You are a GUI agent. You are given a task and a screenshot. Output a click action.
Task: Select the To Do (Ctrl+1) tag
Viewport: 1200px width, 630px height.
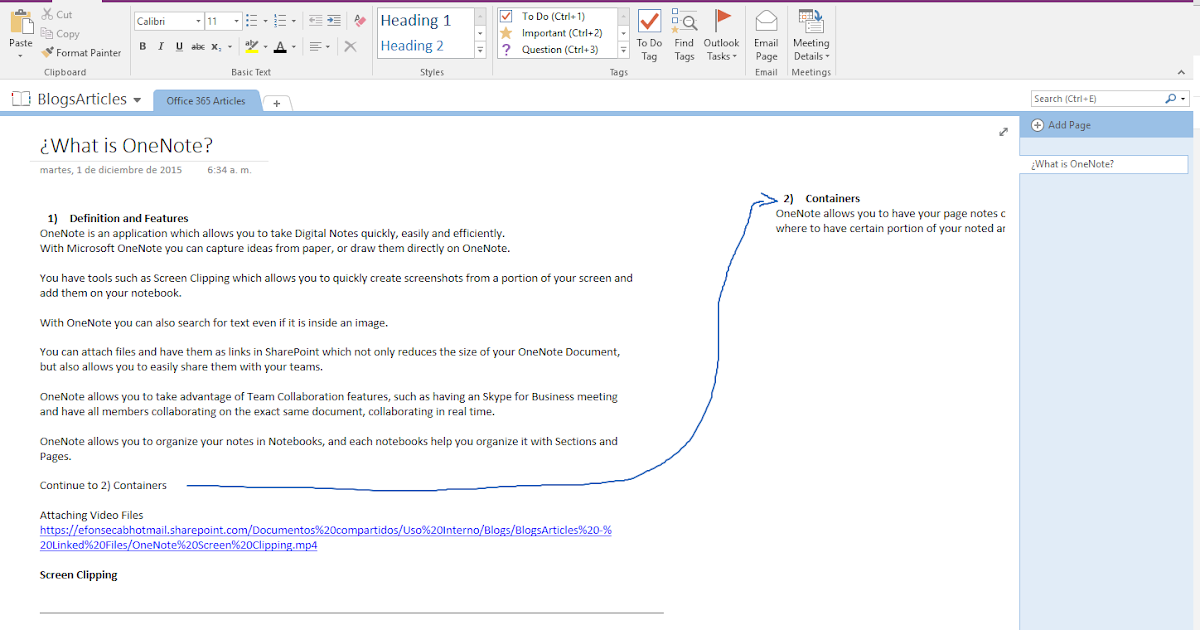pos(554,16)
